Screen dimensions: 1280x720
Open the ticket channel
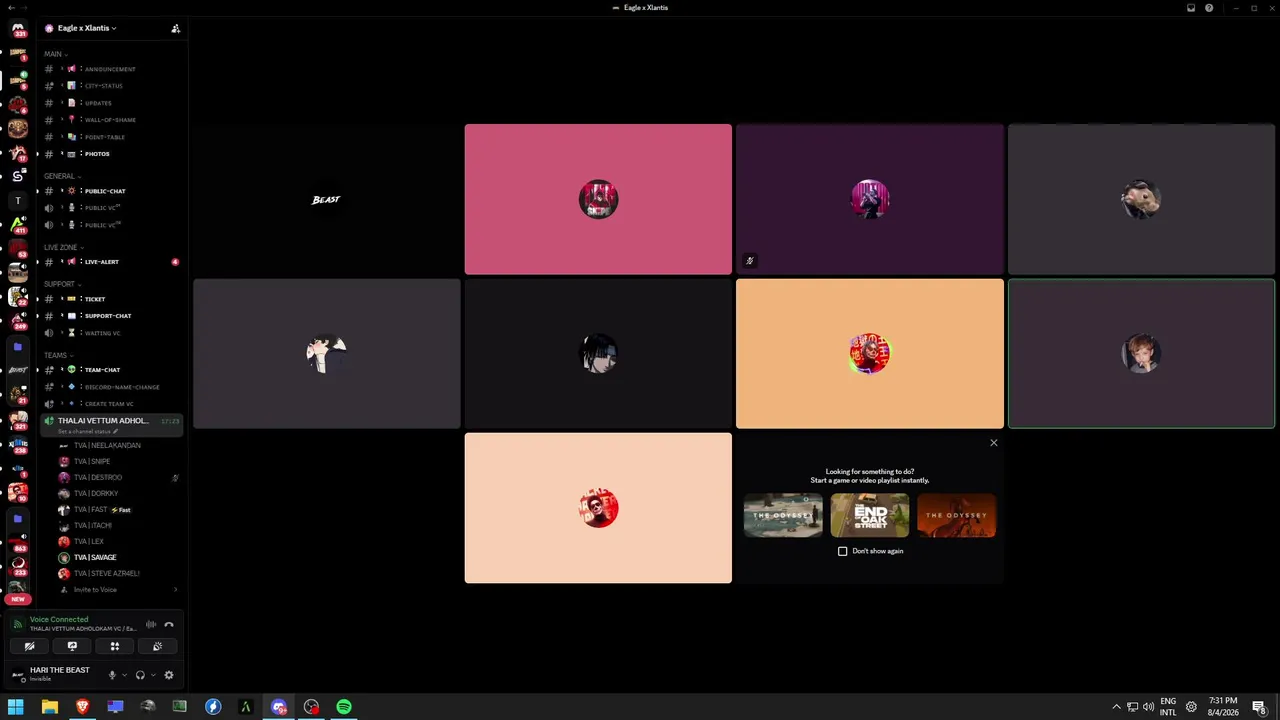point(110,299)
